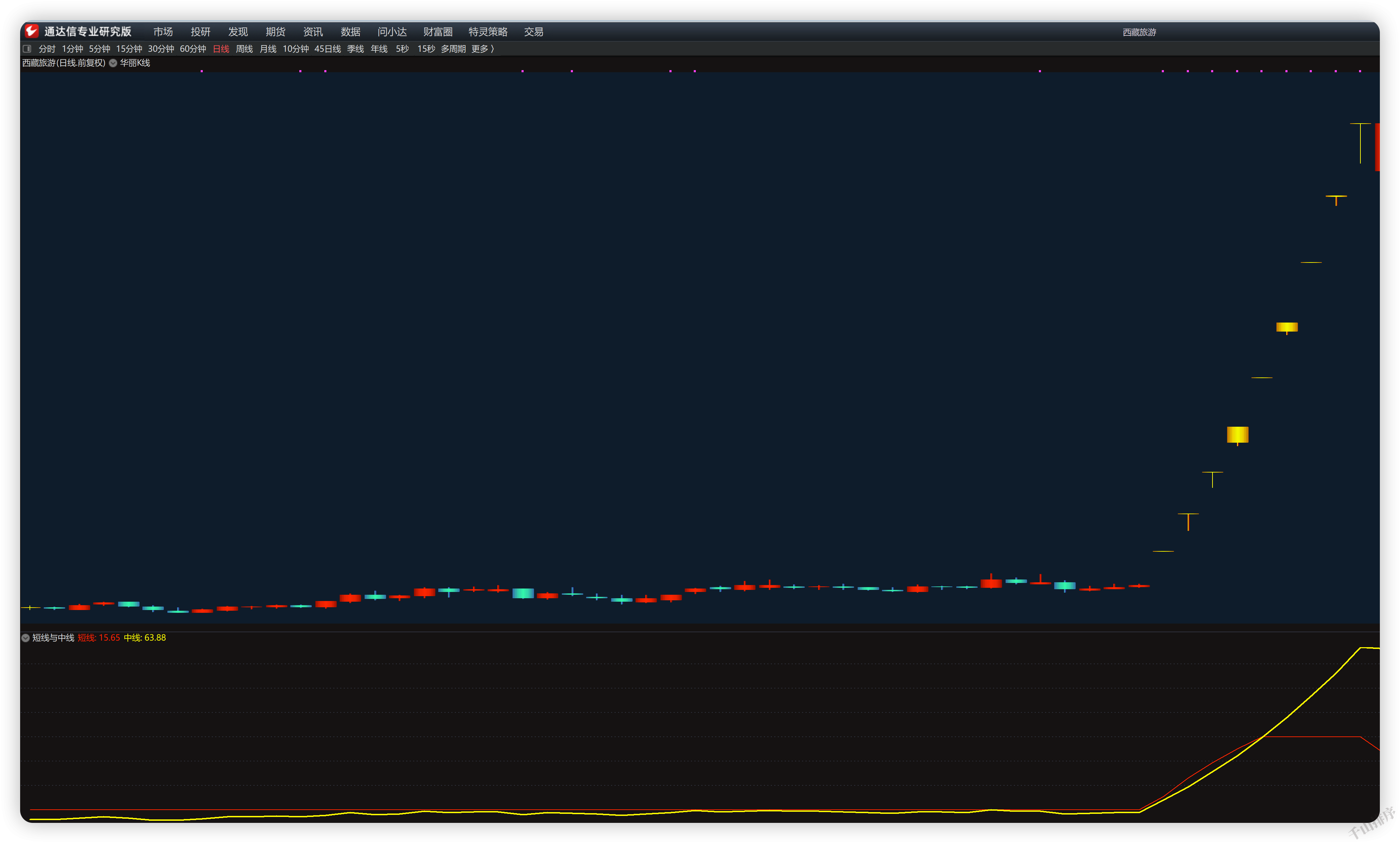Switch to the 季线 period
The image size is (1400, 843).
355,49
